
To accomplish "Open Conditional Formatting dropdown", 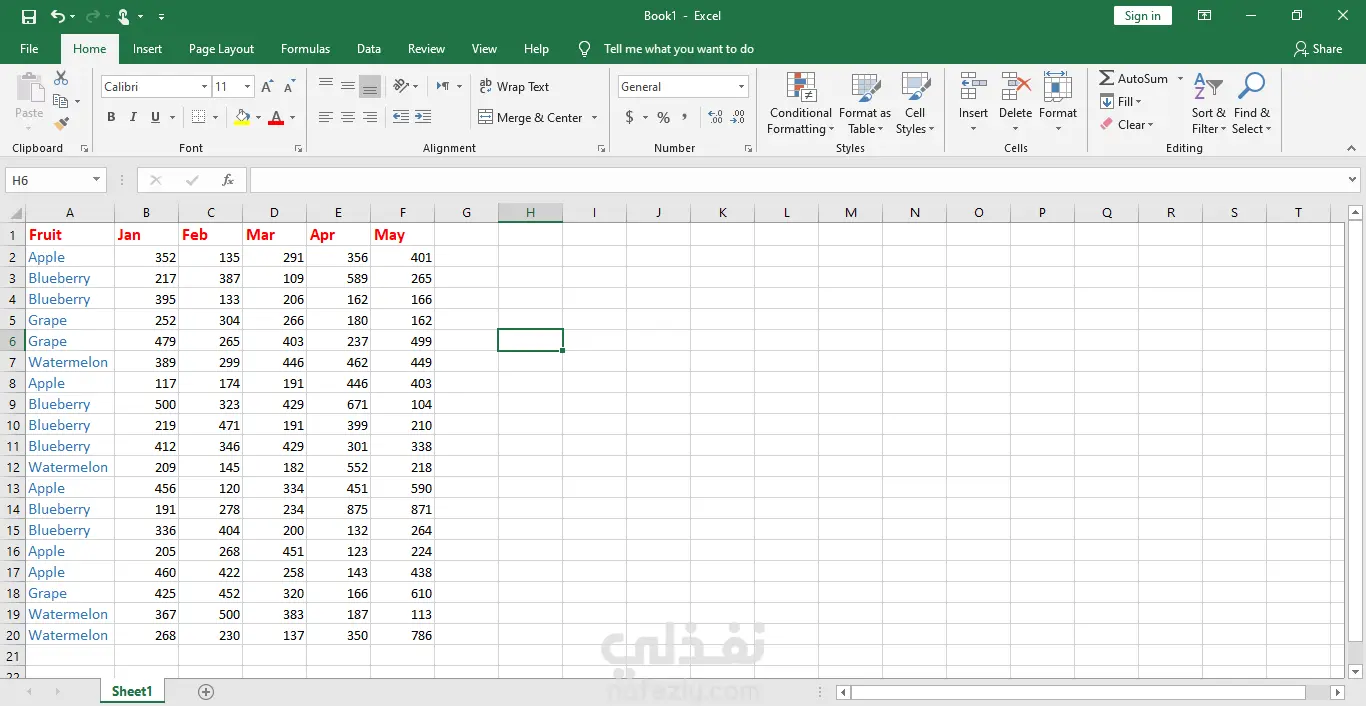I will click(800, 103).
